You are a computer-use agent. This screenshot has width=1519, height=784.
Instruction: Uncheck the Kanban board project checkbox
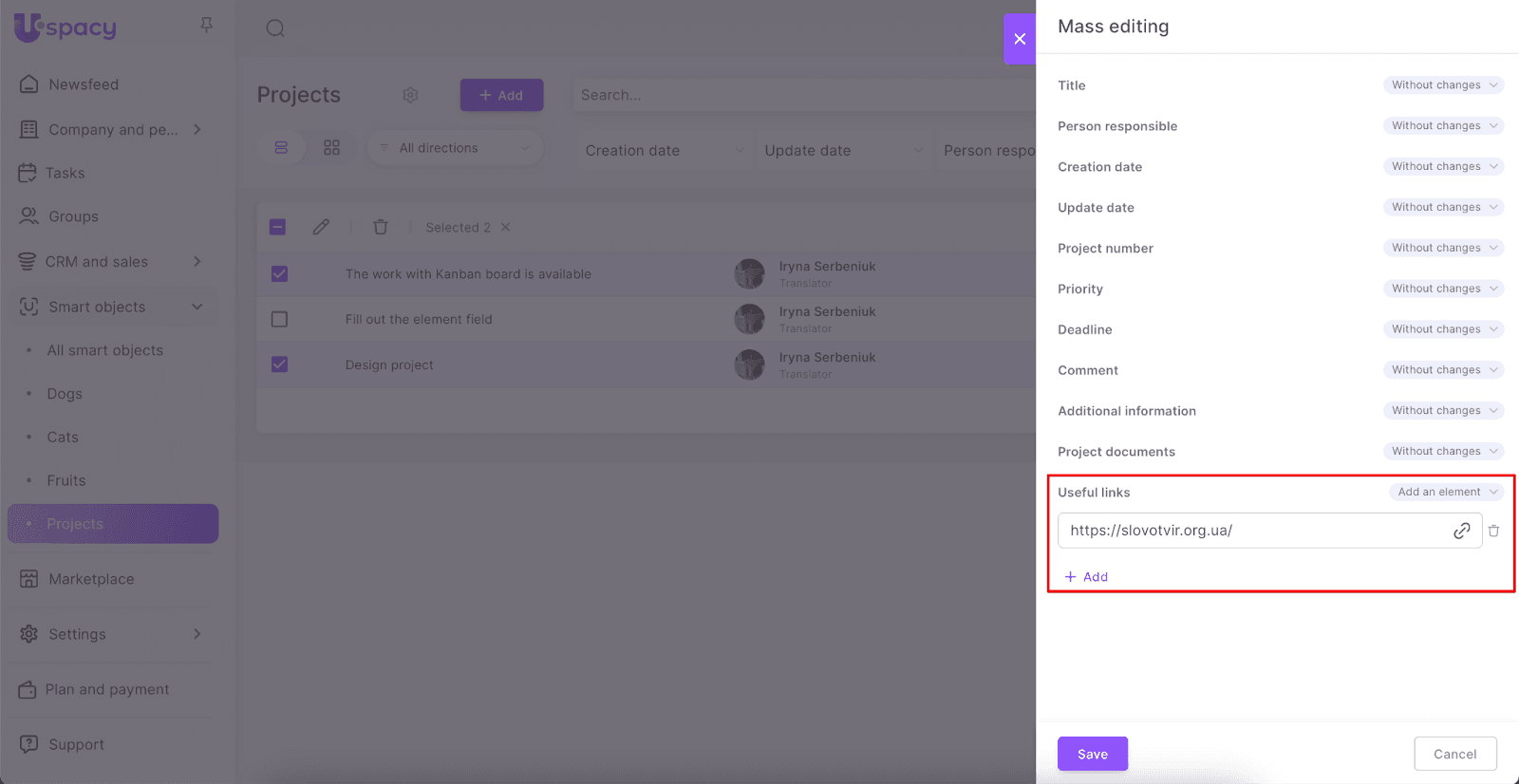click(x=279, y=274)
